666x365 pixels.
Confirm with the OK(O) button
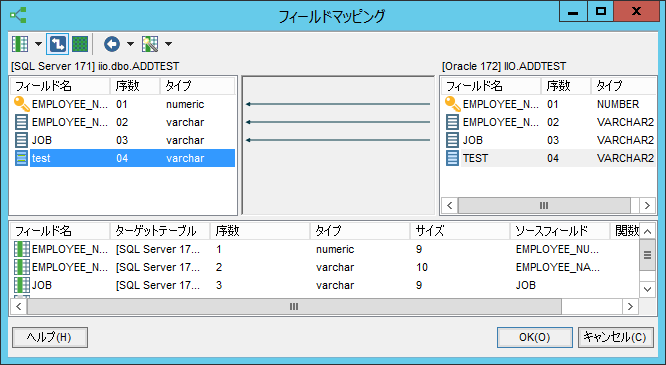tap(535, 337)
